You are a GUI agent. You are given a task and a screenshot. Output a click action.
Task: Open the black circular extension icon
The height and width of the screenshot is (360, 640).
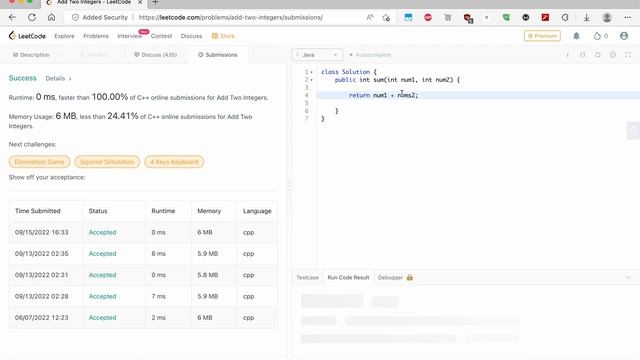526,18
